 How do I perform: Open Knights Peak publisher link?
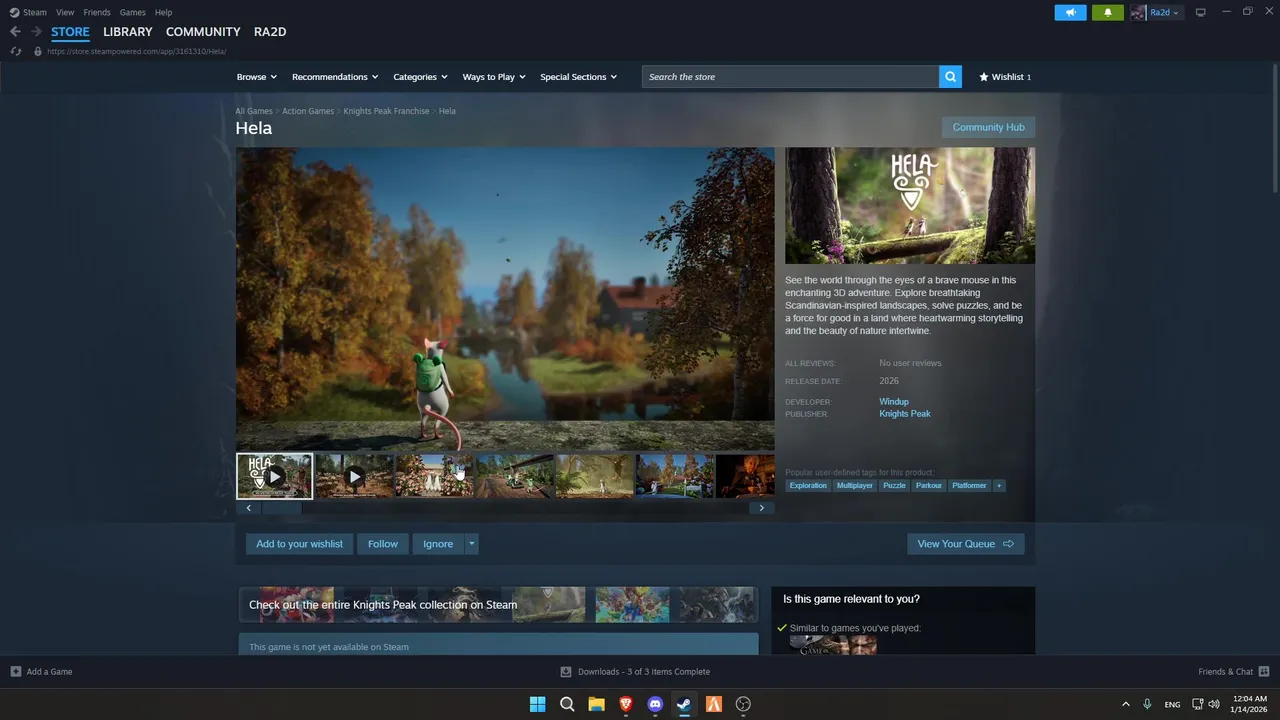[x=905, y=414]
